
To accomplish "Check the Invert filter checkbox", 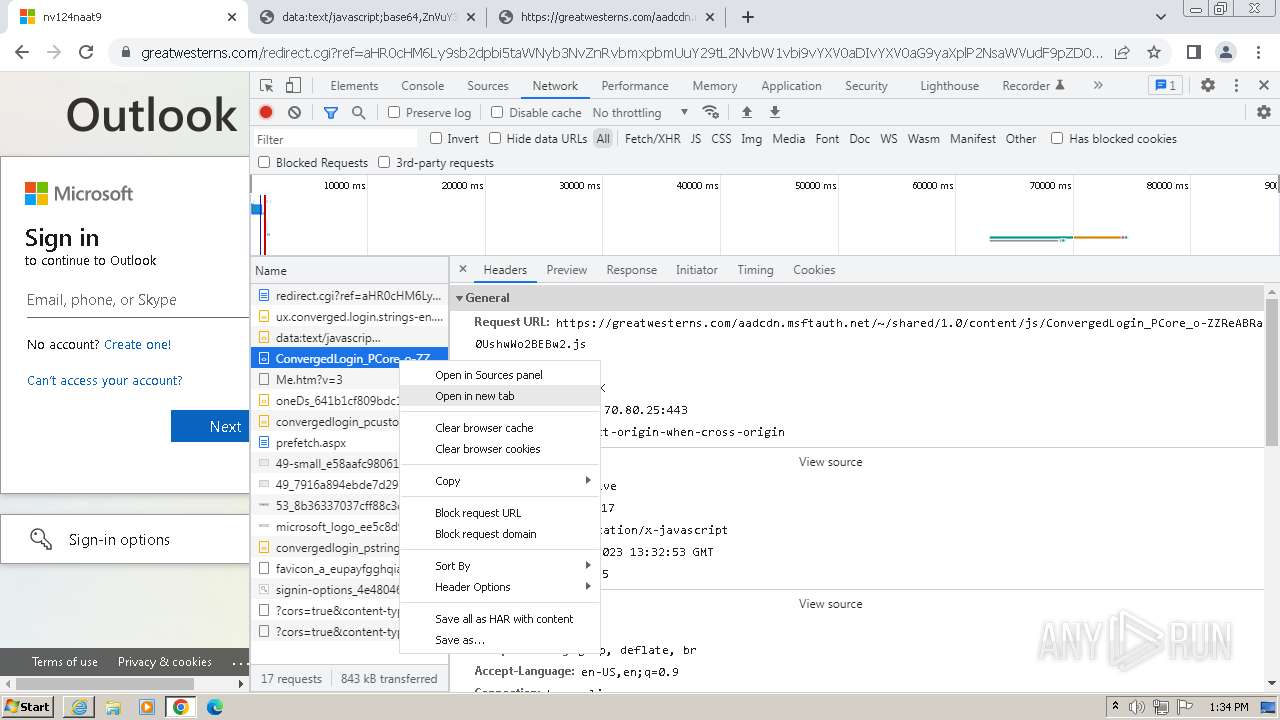I will click(x=436, y=139).
